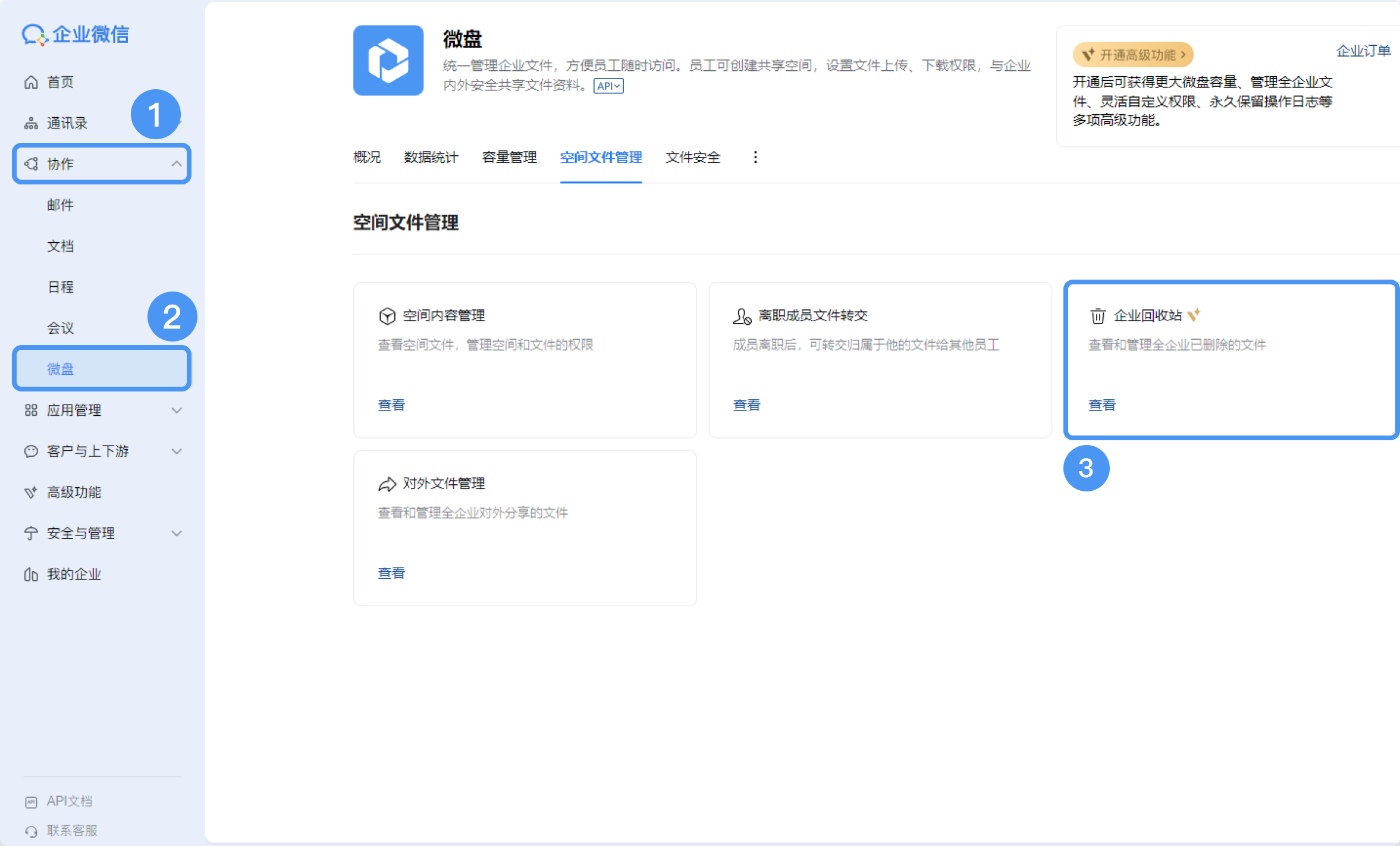Screen dimensions: 1400x846
Task: Click the 协作 collaboration icon
Action: click(31, 164)
